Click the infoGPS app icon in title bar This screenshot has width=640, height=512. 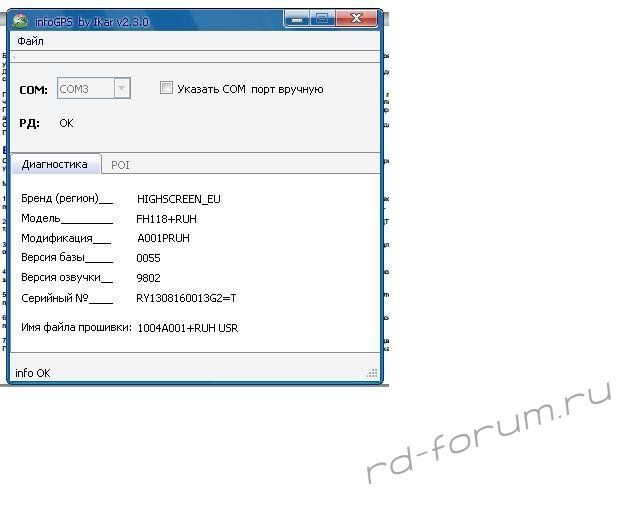pyautogui.click(x=20, y=18)
